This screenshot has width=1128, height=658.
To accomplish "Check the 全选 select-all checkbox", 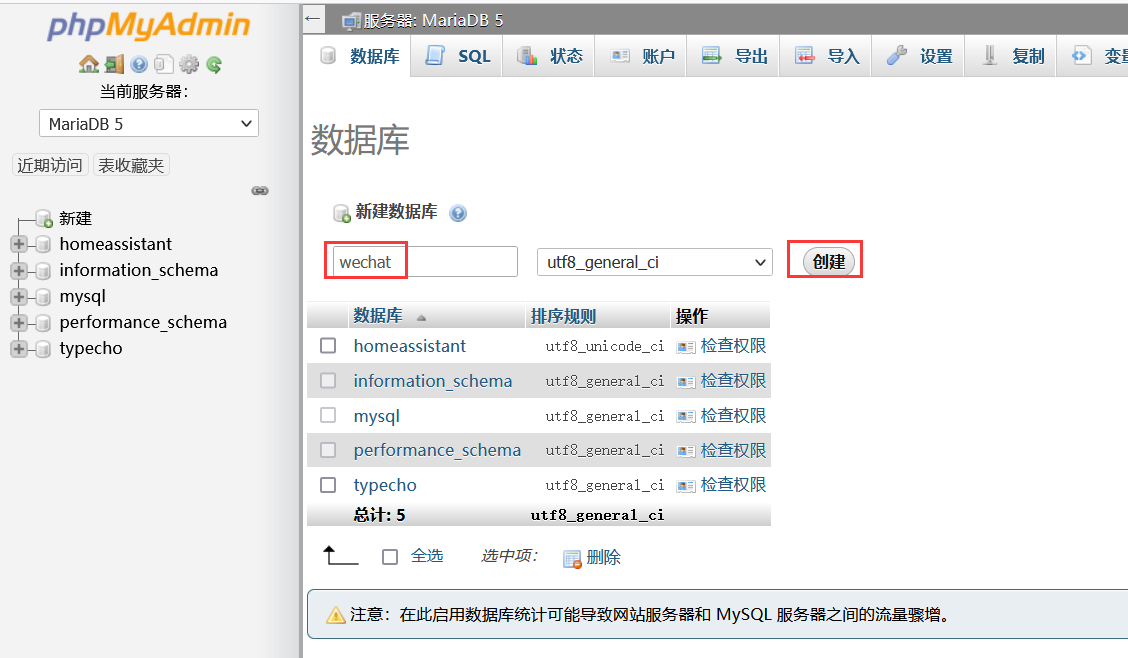I will coord(390,557).
